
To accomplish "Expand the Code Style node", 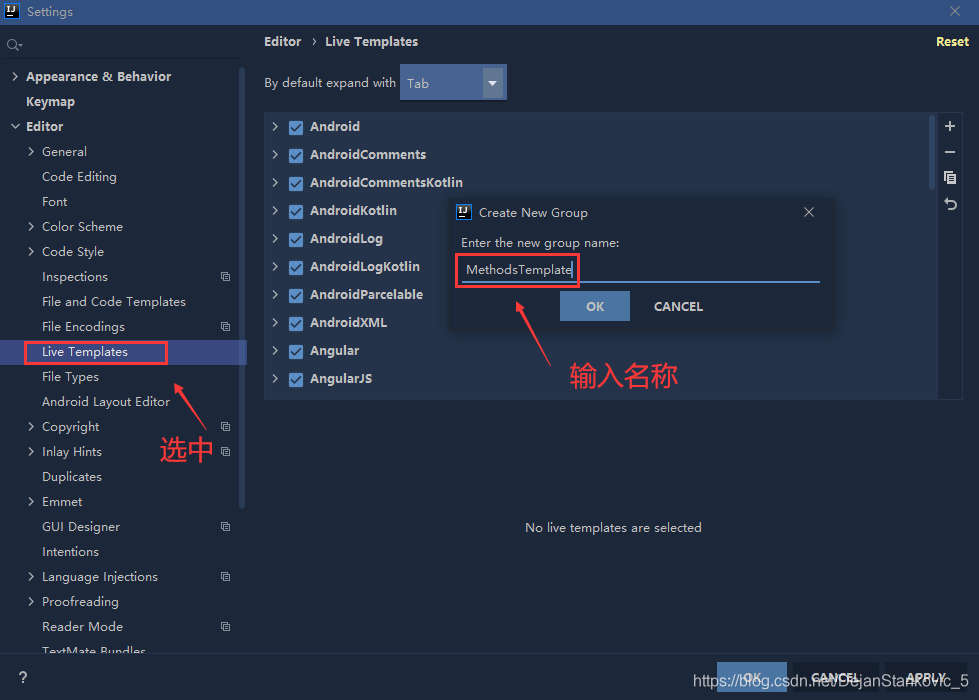I will [31, 251].
